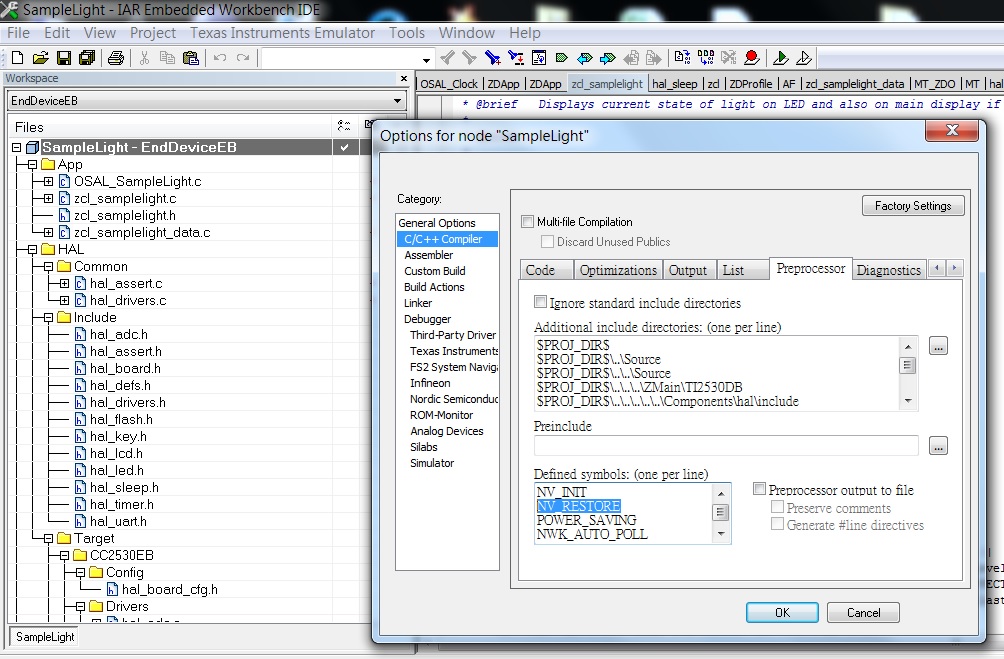Click the Cut scissors icon

click(144, 58)
